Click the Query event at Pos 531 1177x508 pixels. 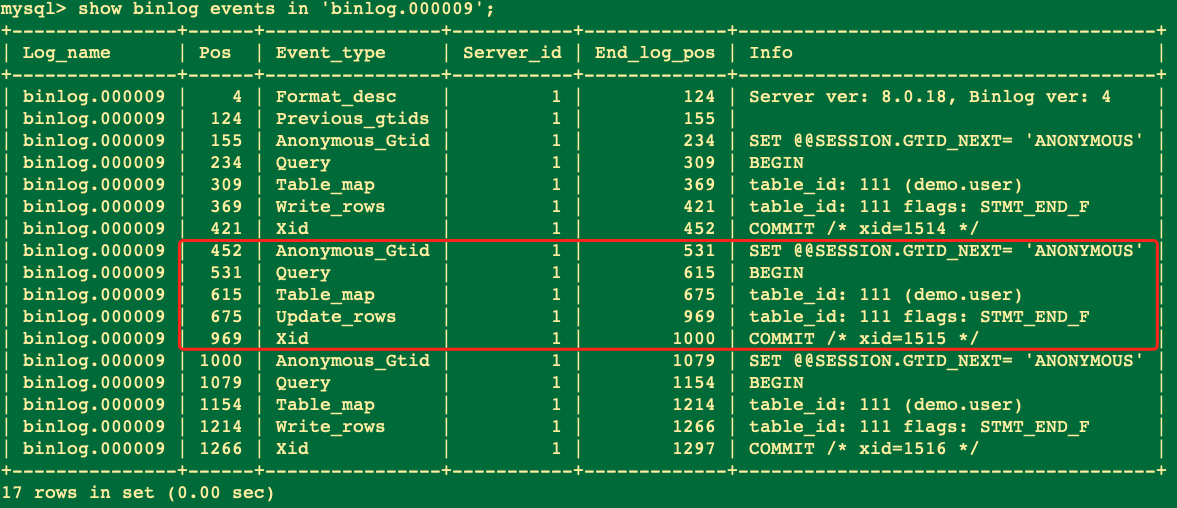(303, 272)
